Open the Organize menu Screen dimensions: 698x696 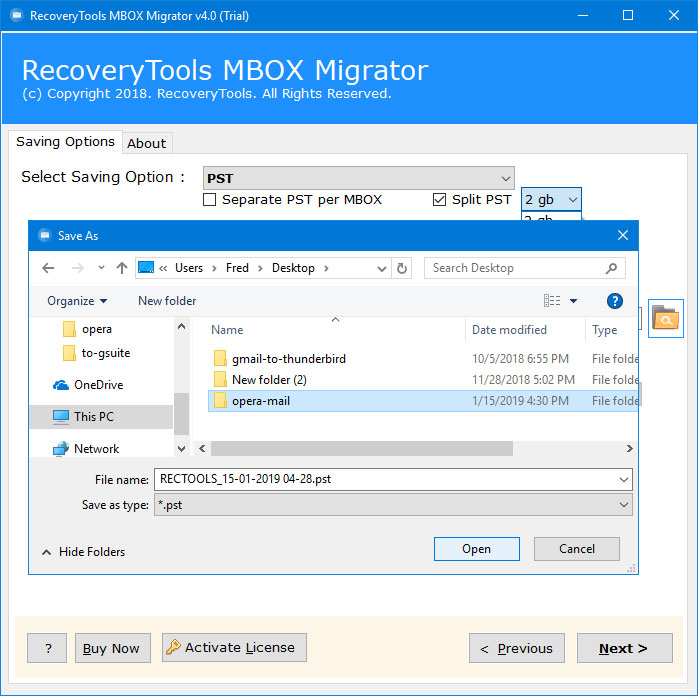(77, 301)
